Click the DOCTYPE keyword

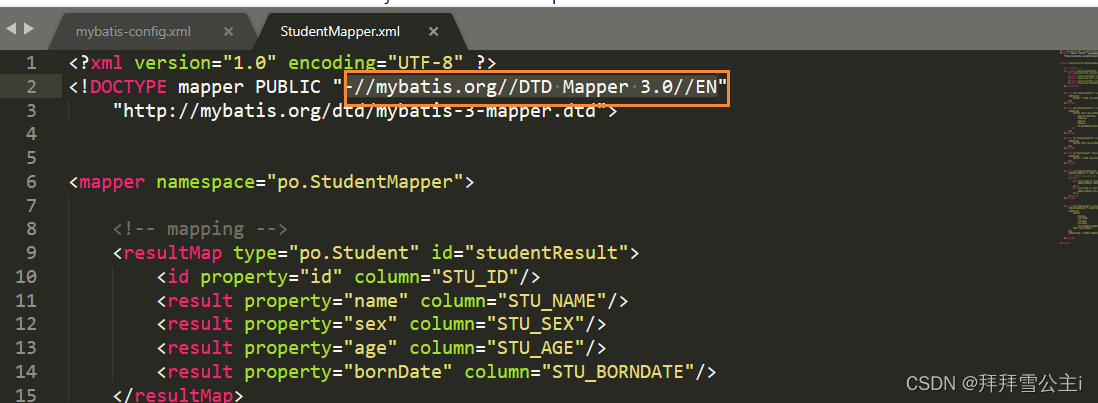128,87
